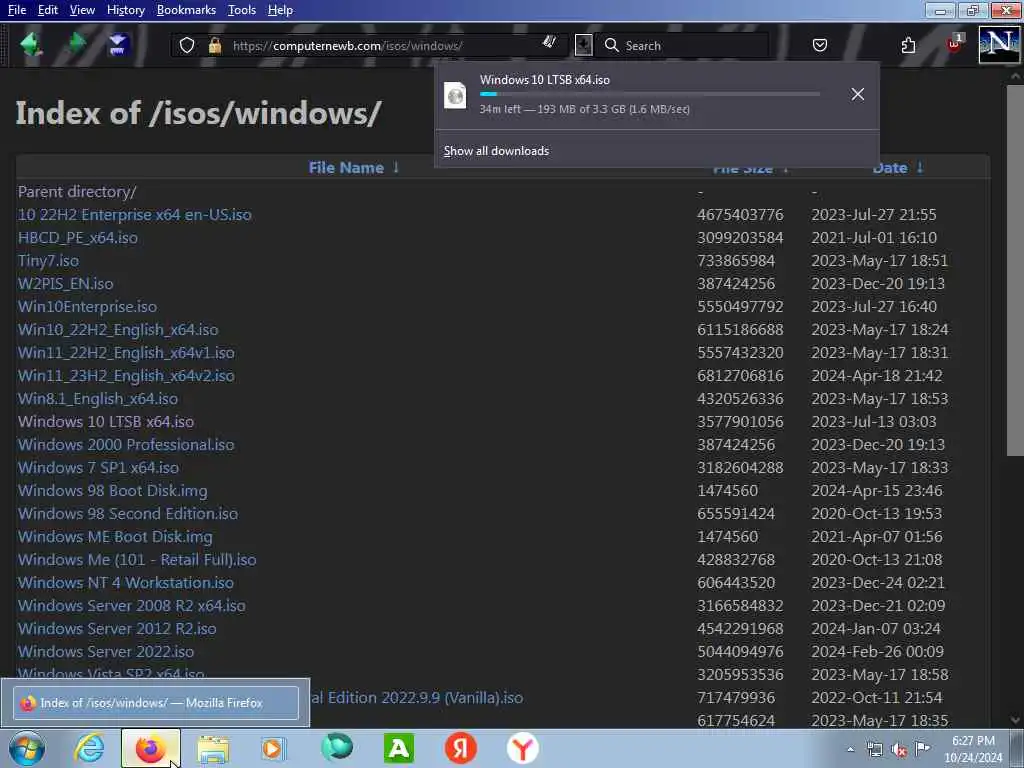
Task: Go back using the green left arrow
Action: 31,45
